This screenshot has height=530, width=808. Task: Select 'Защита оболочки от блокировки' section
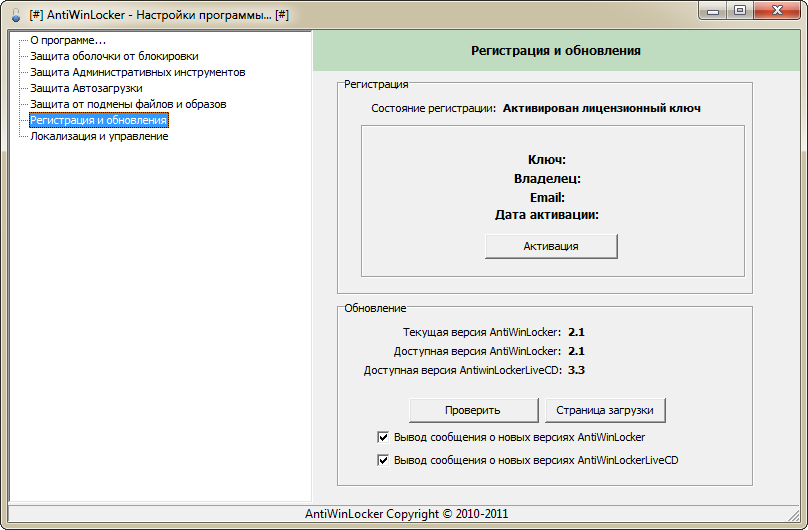(114, 56)
